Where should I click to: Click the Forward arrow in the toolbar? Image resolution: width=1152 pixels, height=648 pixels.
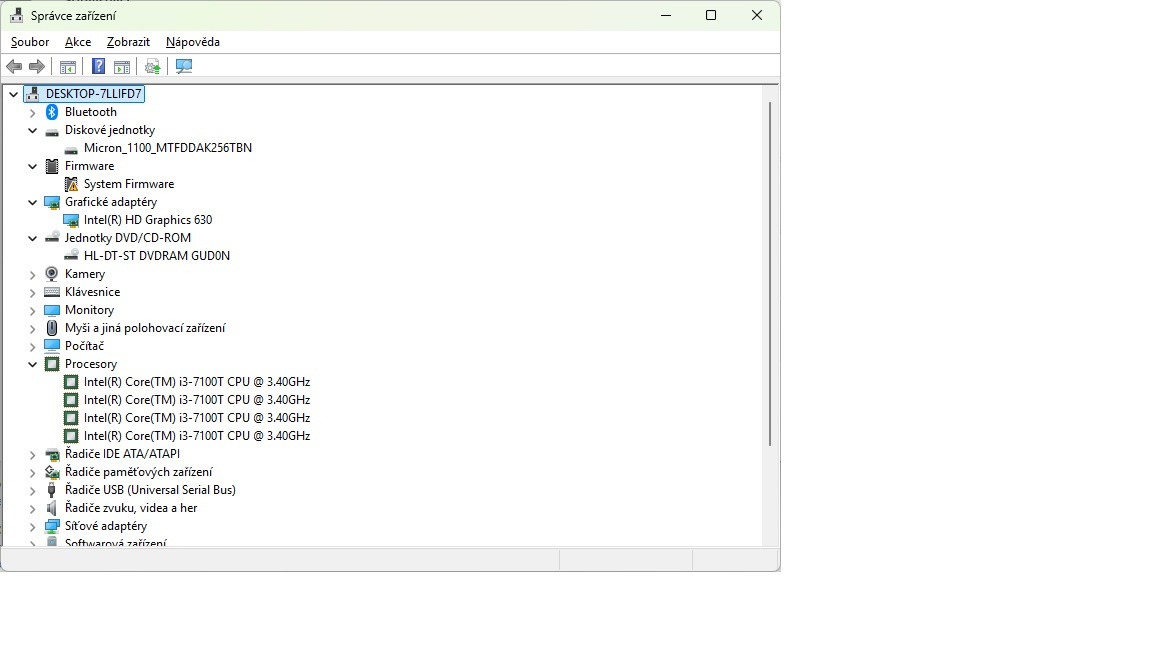[x=37, y=67]
